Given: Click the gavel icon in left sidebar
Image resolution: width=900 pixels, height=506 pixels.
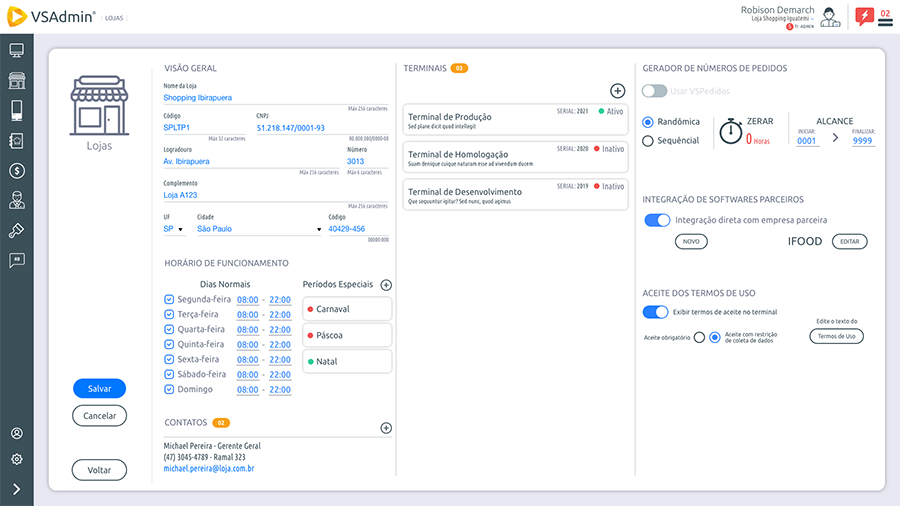Looking at the screenshot, I should tap(16, 230).
